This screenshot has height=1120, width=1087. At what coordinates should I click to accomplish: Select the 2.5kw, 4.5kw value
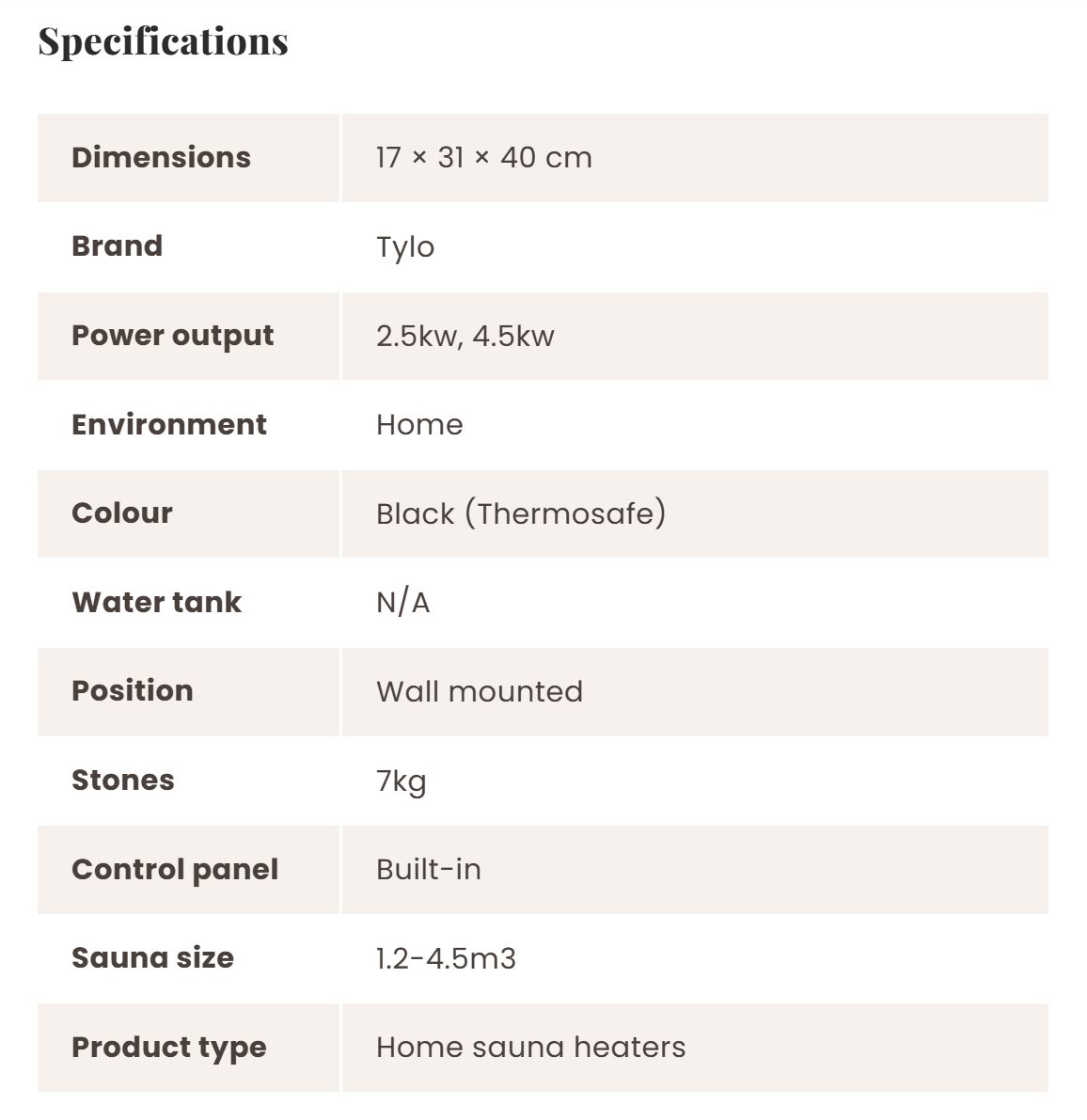click(465, 336)
